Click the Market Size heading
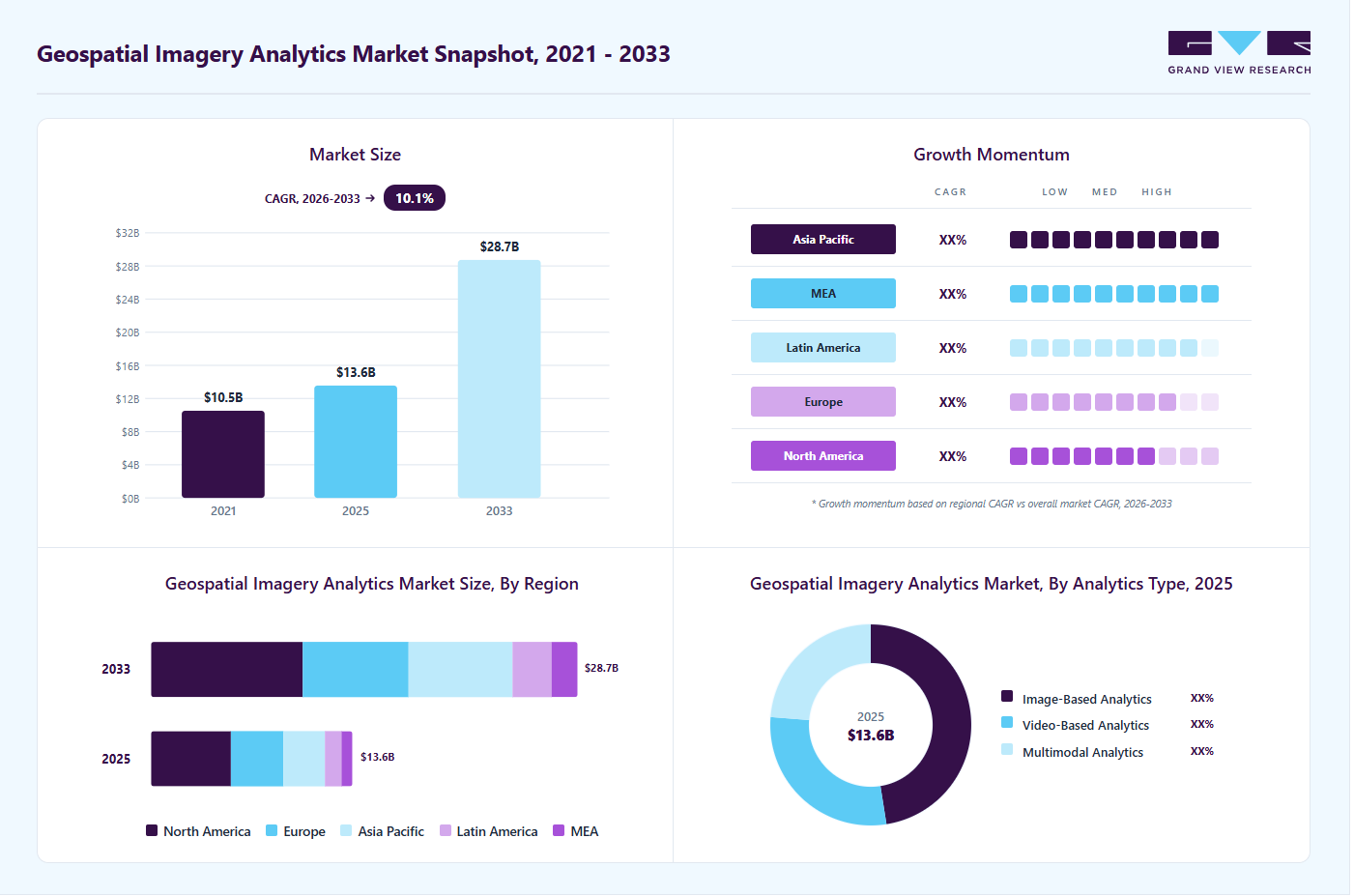The image size is (1354, 896). point(355,155)
